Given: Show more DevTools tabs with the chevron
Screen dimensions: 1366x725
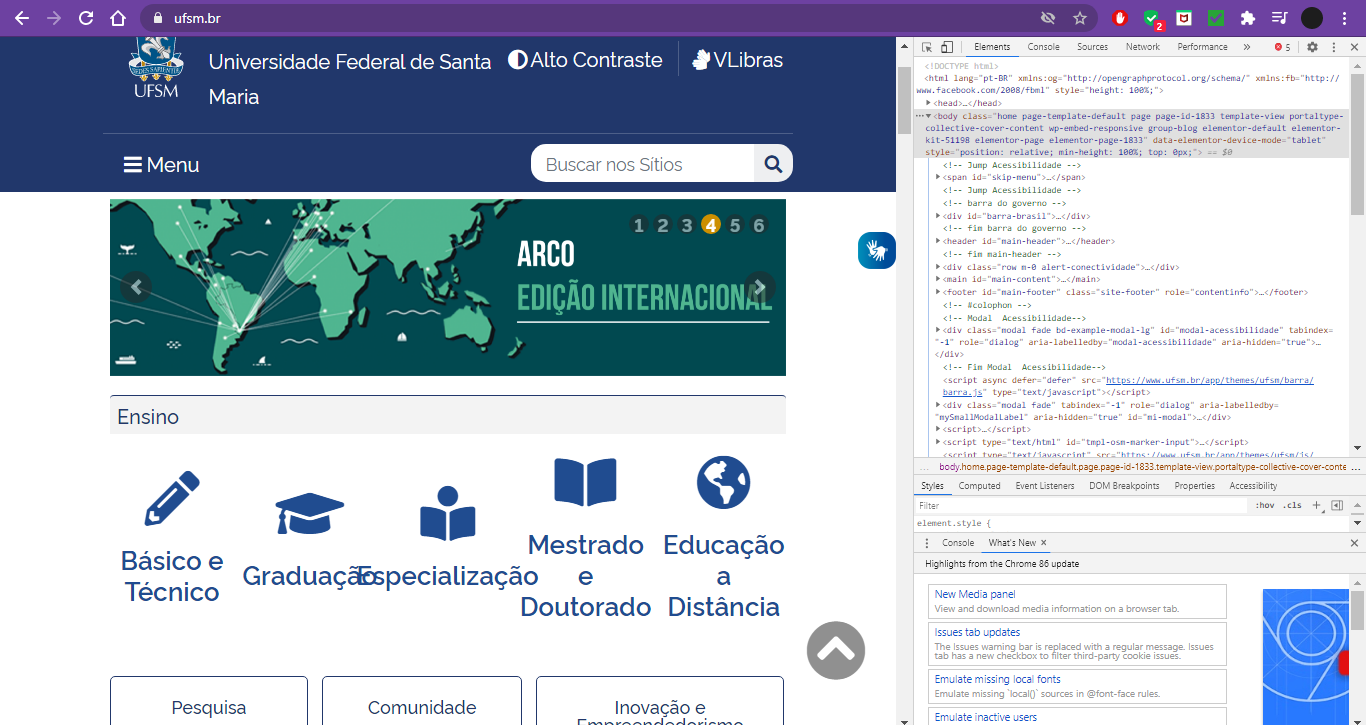Looking at the screenshot, I should (x=1247, y=47).
